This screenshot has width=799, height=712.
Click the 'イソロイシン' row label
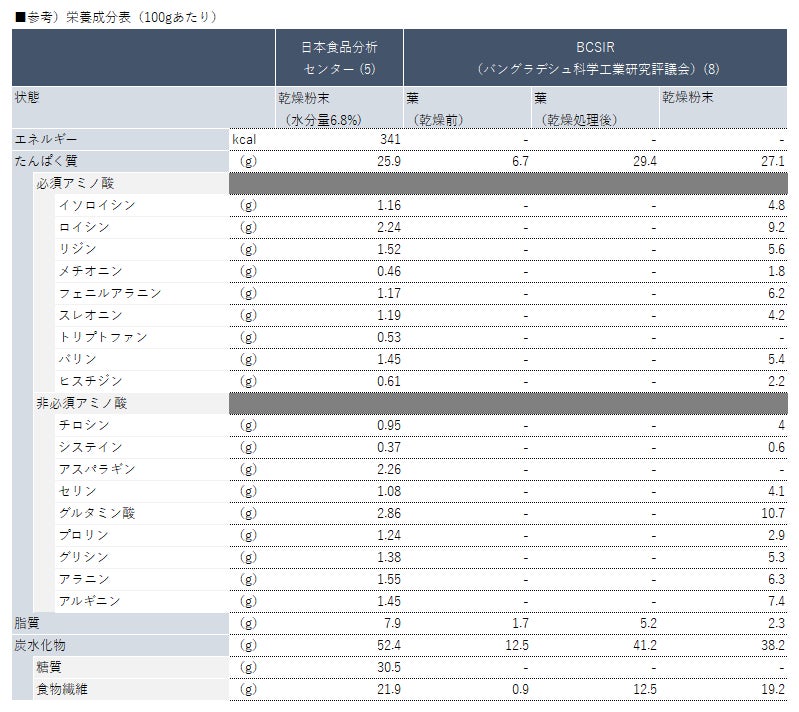[x=97, y=205]
